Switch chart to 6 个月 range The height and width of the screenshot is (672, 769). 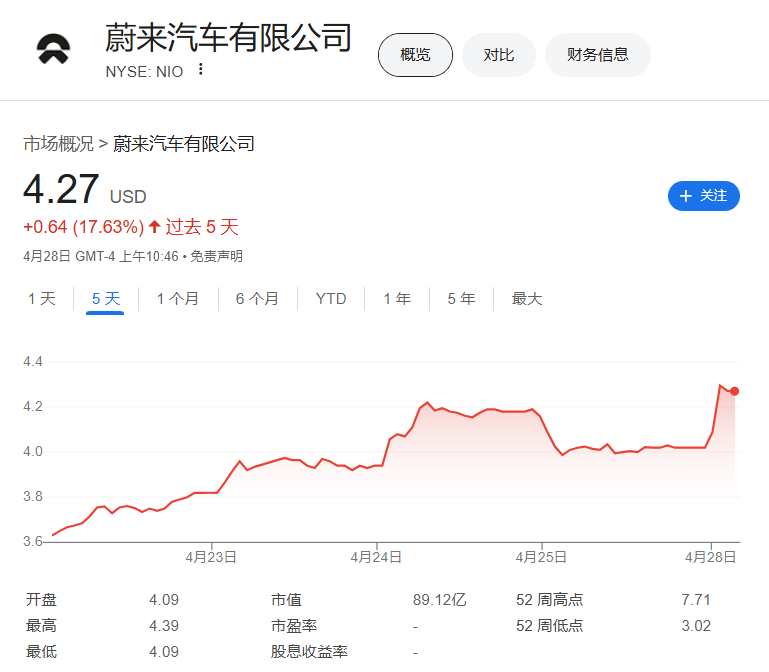(257, 298)
